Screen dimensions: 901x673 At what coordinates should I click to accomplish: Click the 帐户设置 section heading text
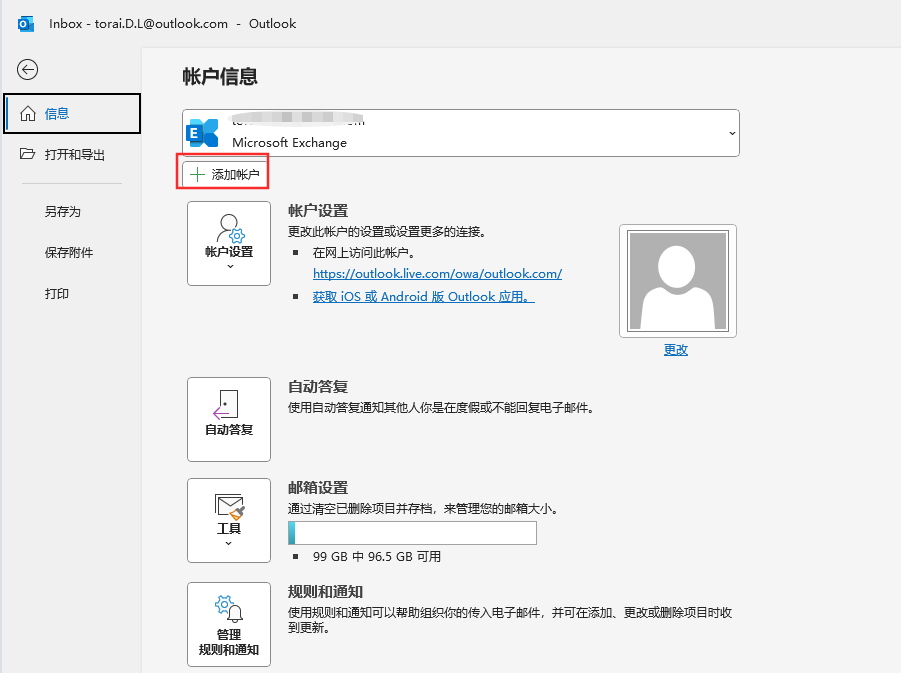tap(318, 211)
